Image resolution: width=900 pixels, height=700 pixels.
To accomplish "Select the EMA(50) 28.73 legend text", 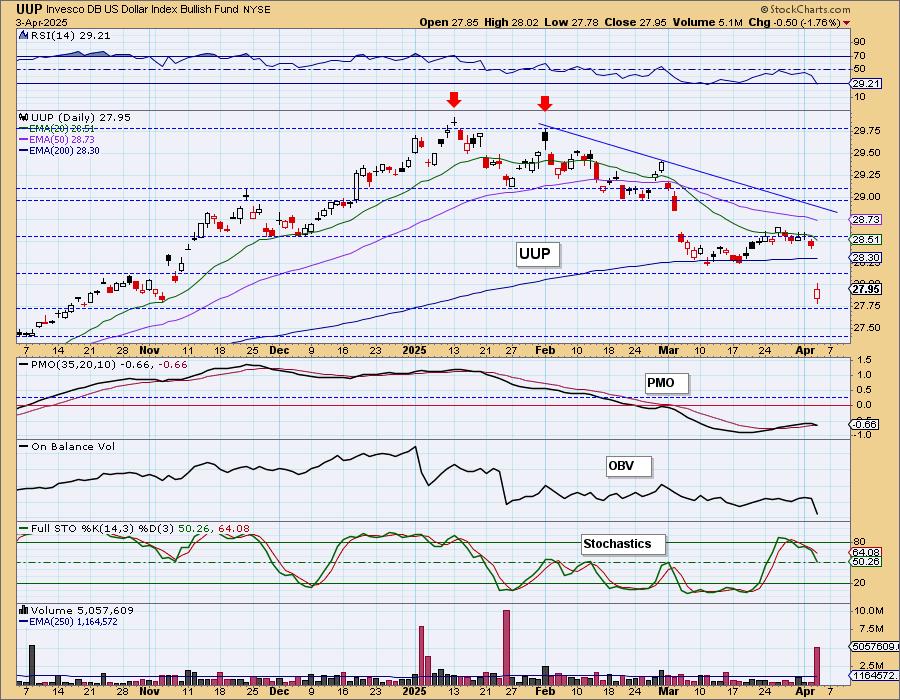I will tap(62, 139).
